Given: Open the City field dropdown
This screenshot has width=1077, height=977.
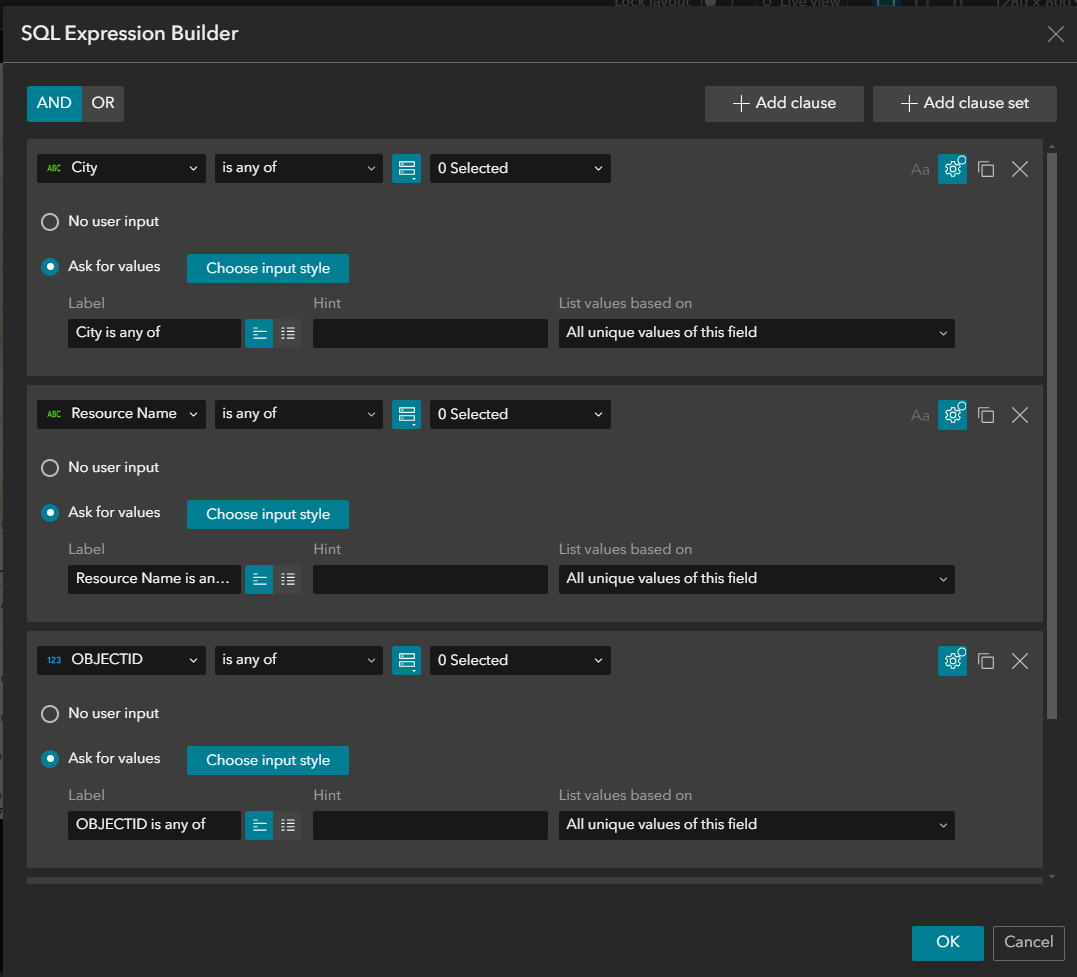Looking at the screenshot, I should 120,168.
